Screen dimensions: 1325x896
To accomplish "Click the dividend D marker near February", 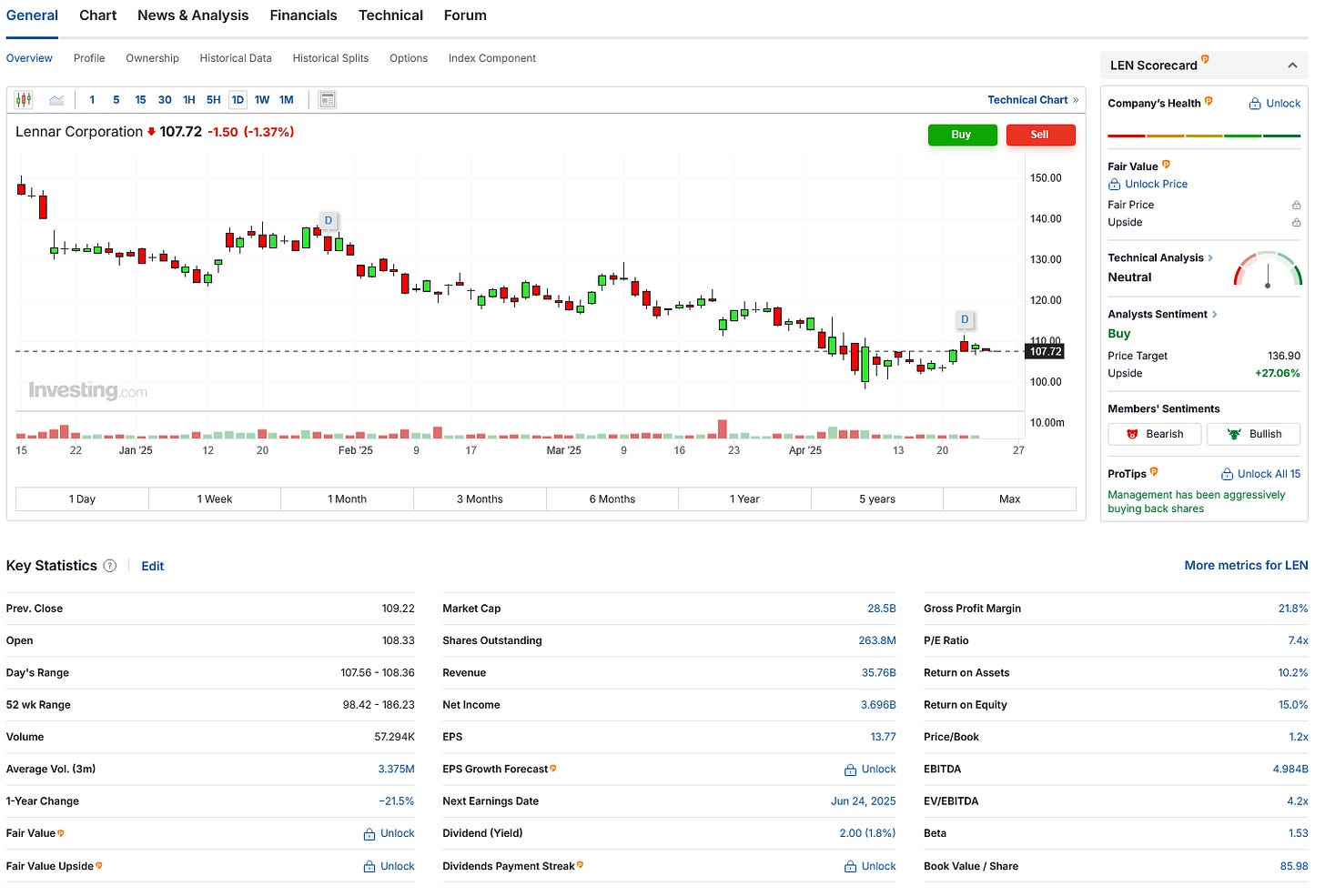I will (x=329, y=220).
